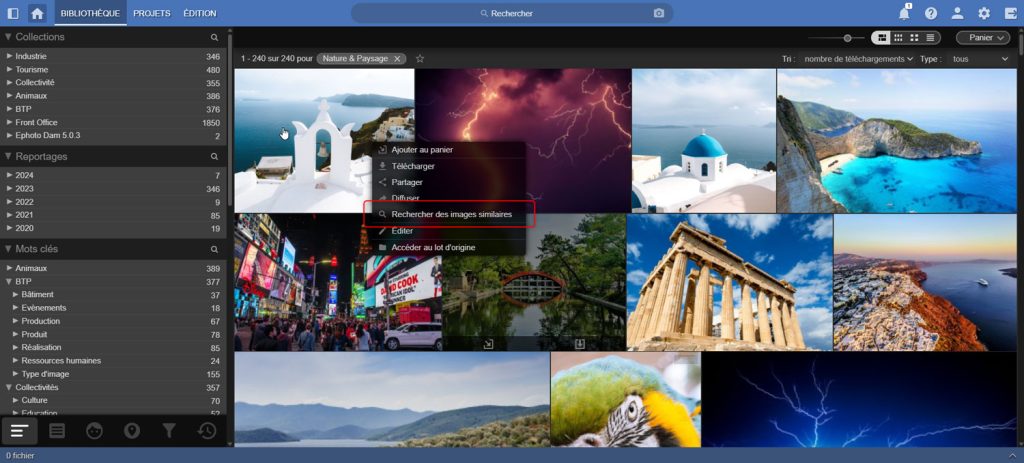
Task: Open the map location panel
Action: click(x=130, y=431)
